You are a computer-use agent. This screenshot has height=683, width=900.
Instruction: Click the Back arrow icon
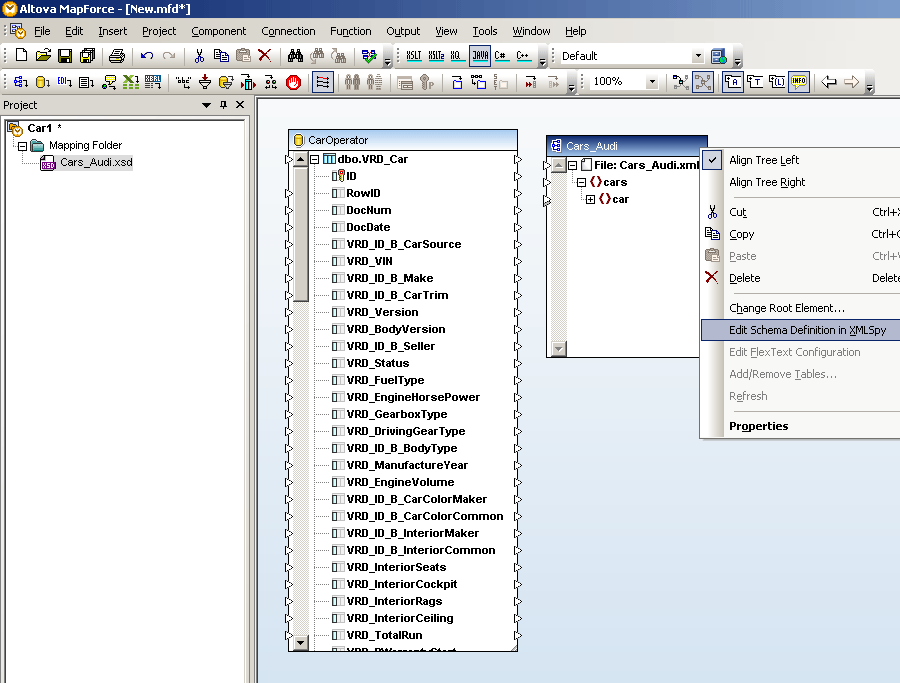[829, 82]
